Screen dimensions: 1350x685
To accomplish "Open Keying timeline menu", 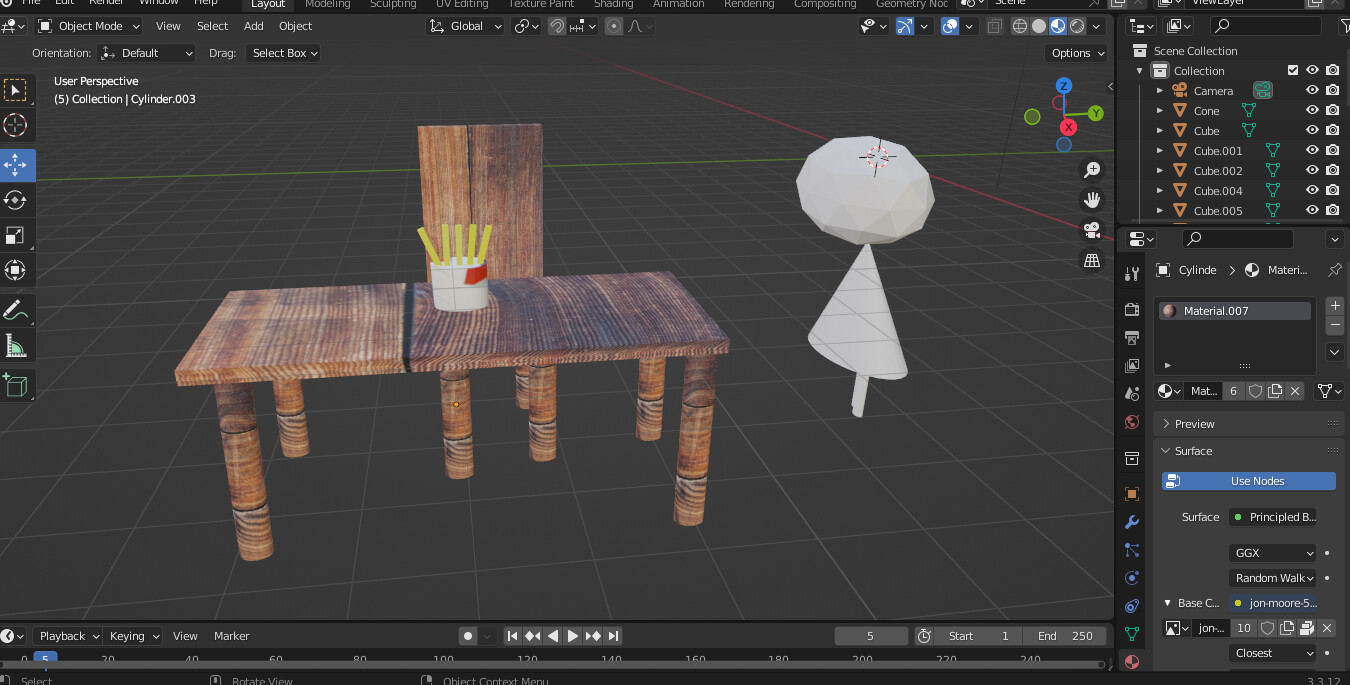I will (x=133, y=636).
